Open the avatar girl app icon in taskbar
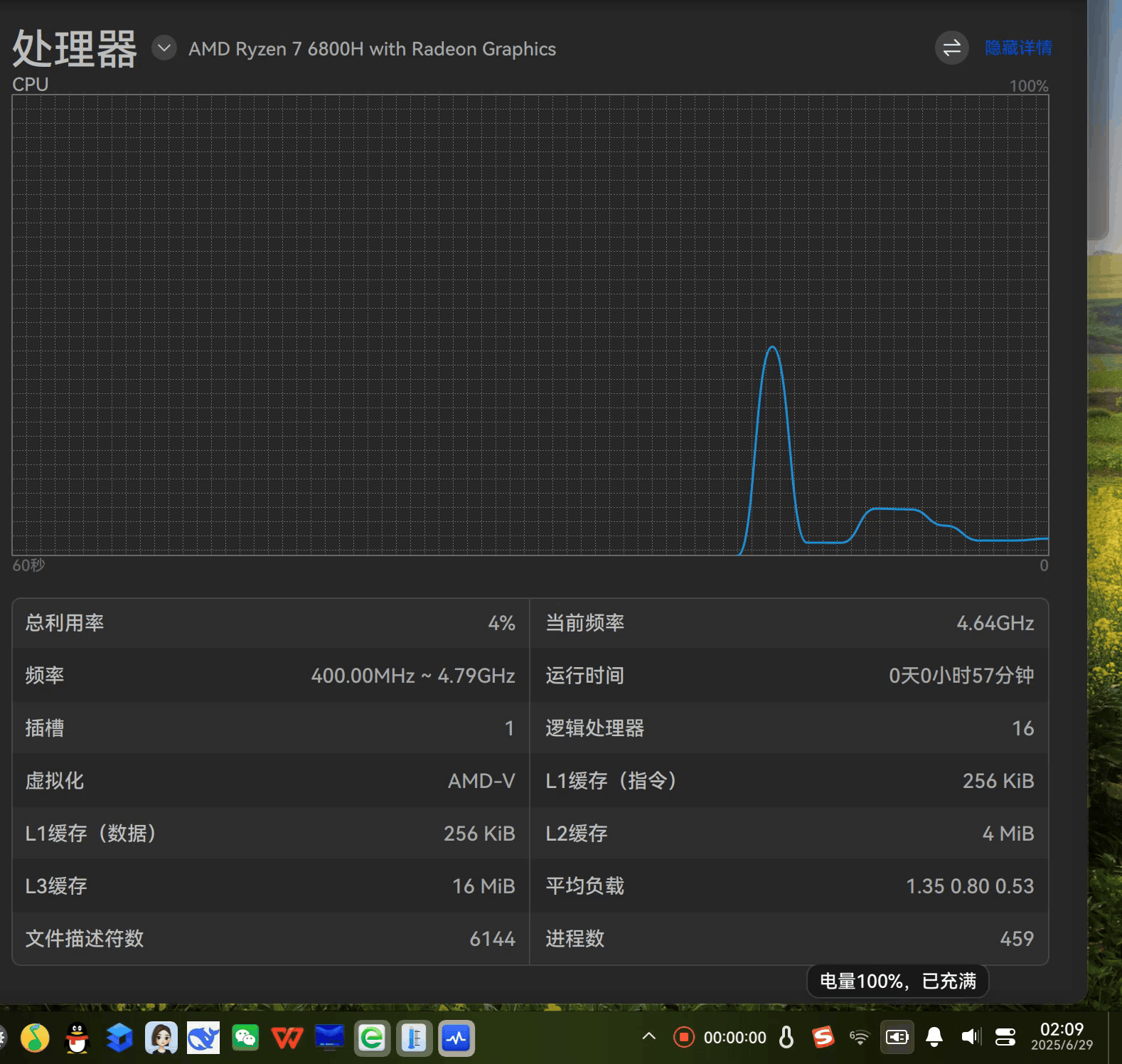The image size is (1122, 1064). coord(161,1038)
